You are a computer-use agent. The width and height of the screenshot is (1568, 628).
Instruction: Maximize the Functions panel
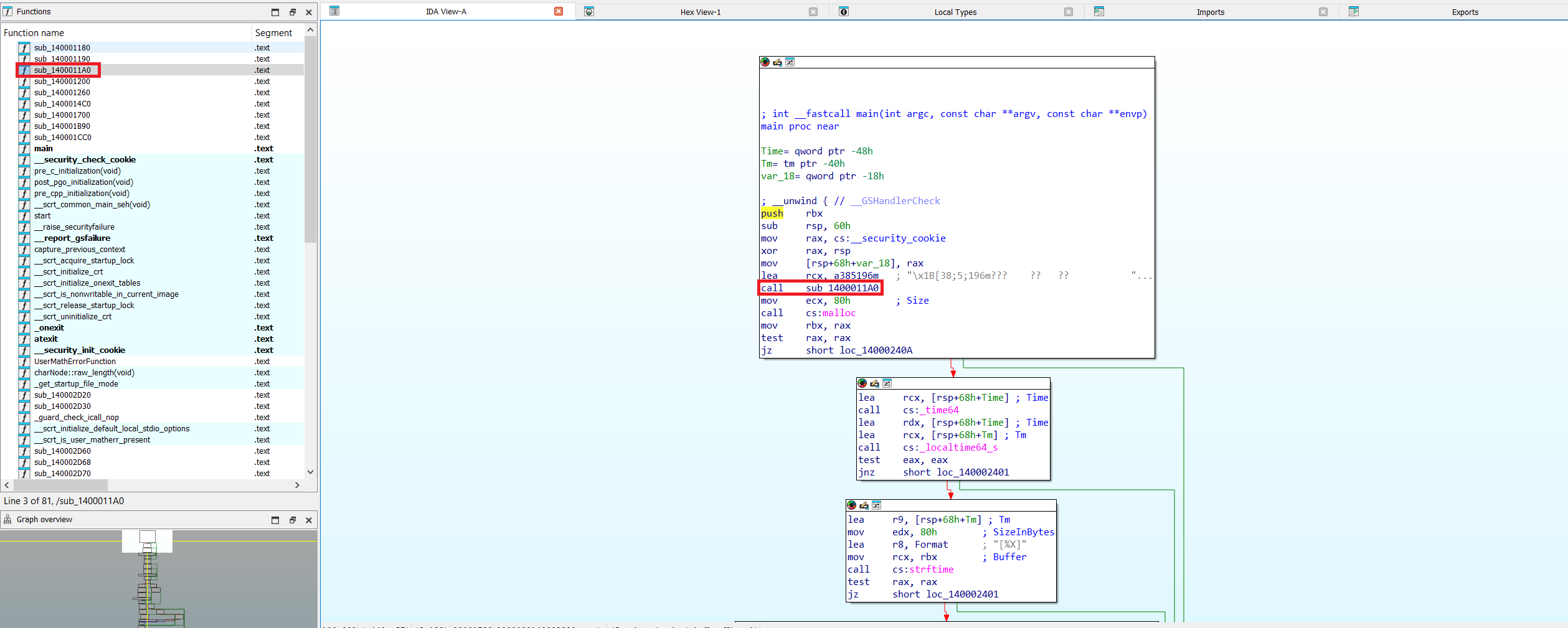275,12
